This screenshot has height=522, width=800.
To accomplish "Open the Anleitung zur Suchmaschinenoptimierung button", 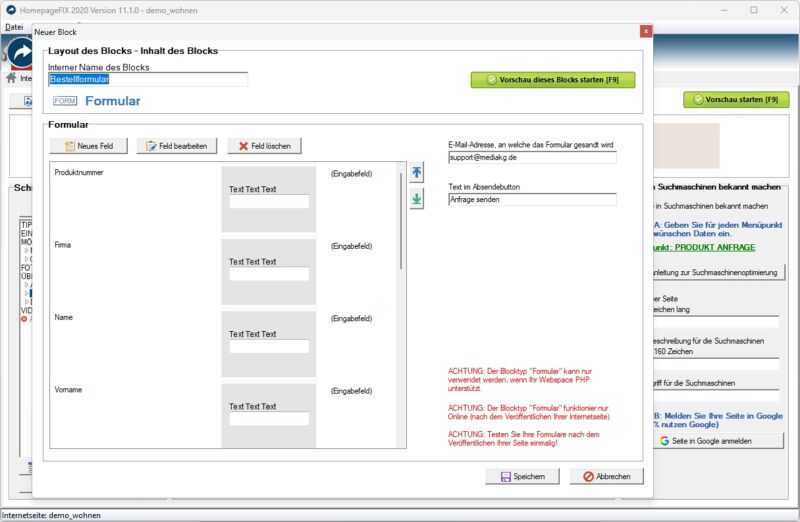I will click(x=718, y=272).
